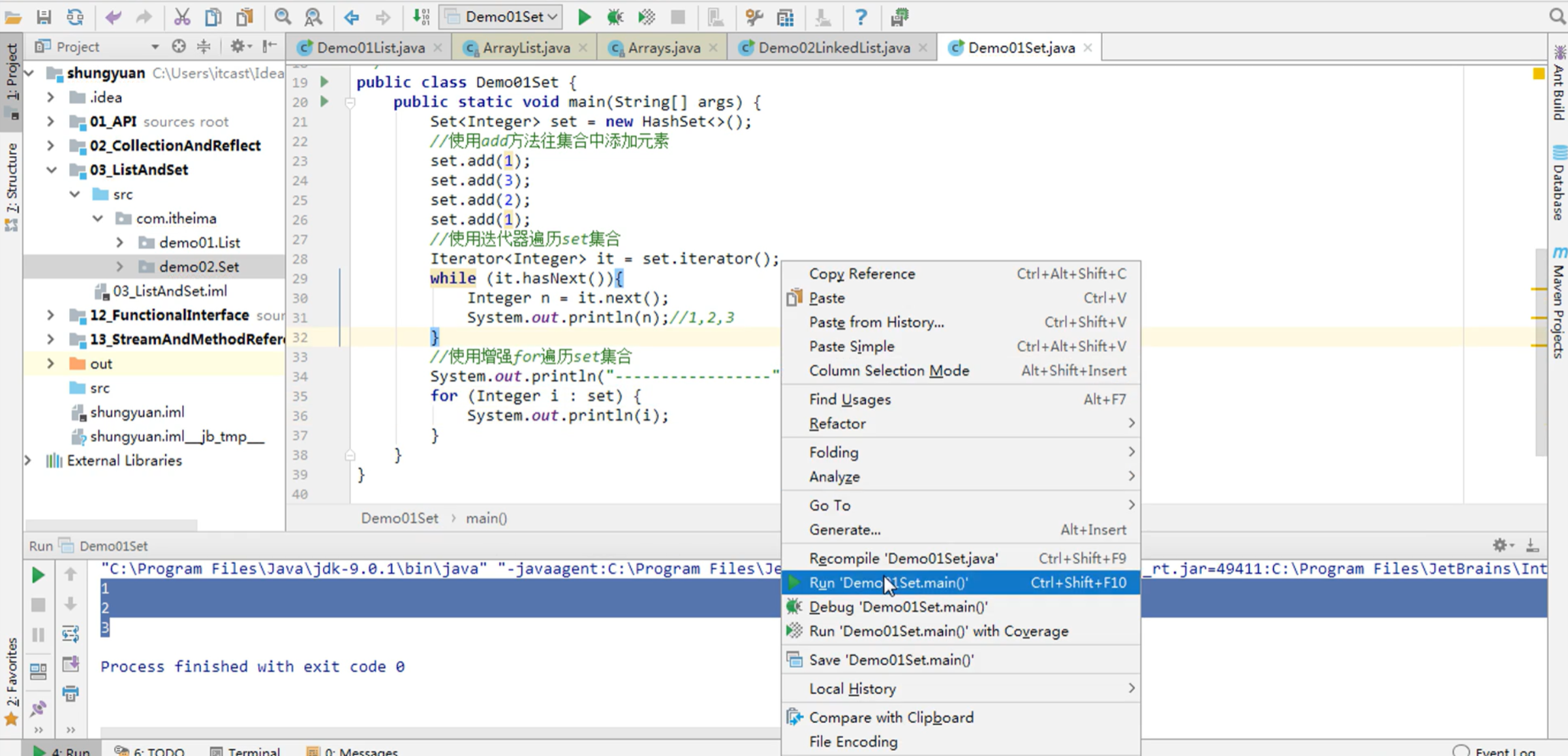Click the Debug bug icon in toolbar
This screenshot has height=756, width=1568.
[615, 17]
